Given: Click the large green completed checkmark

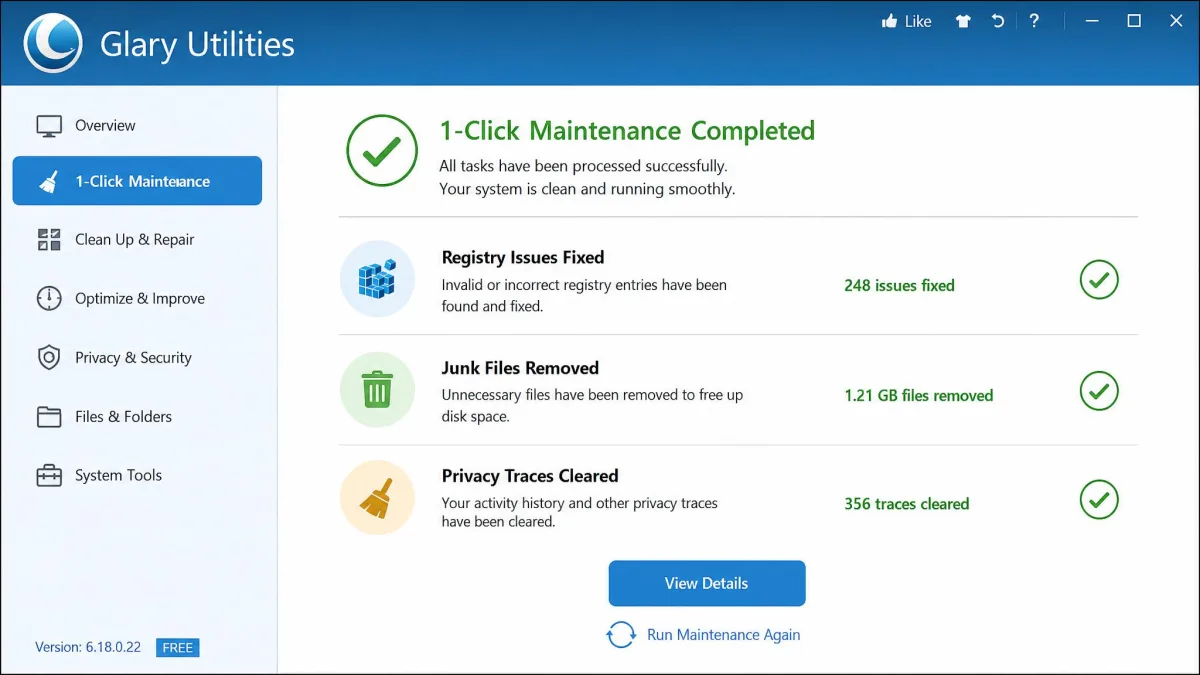Looking at the screenshot, I should click(382, 151).
